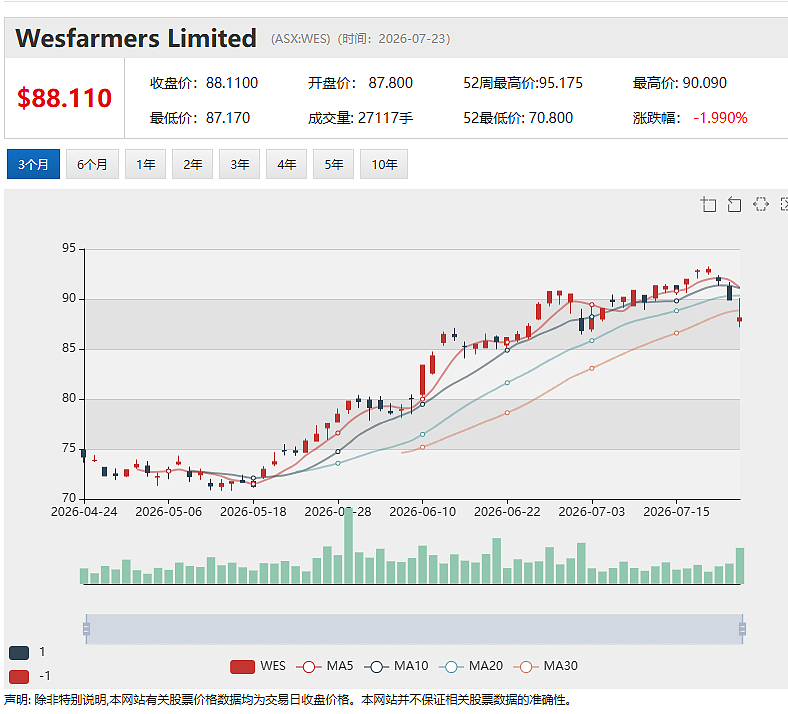Show the 10年 price history
Screen dimensions: 788x714
click(384, 164)
